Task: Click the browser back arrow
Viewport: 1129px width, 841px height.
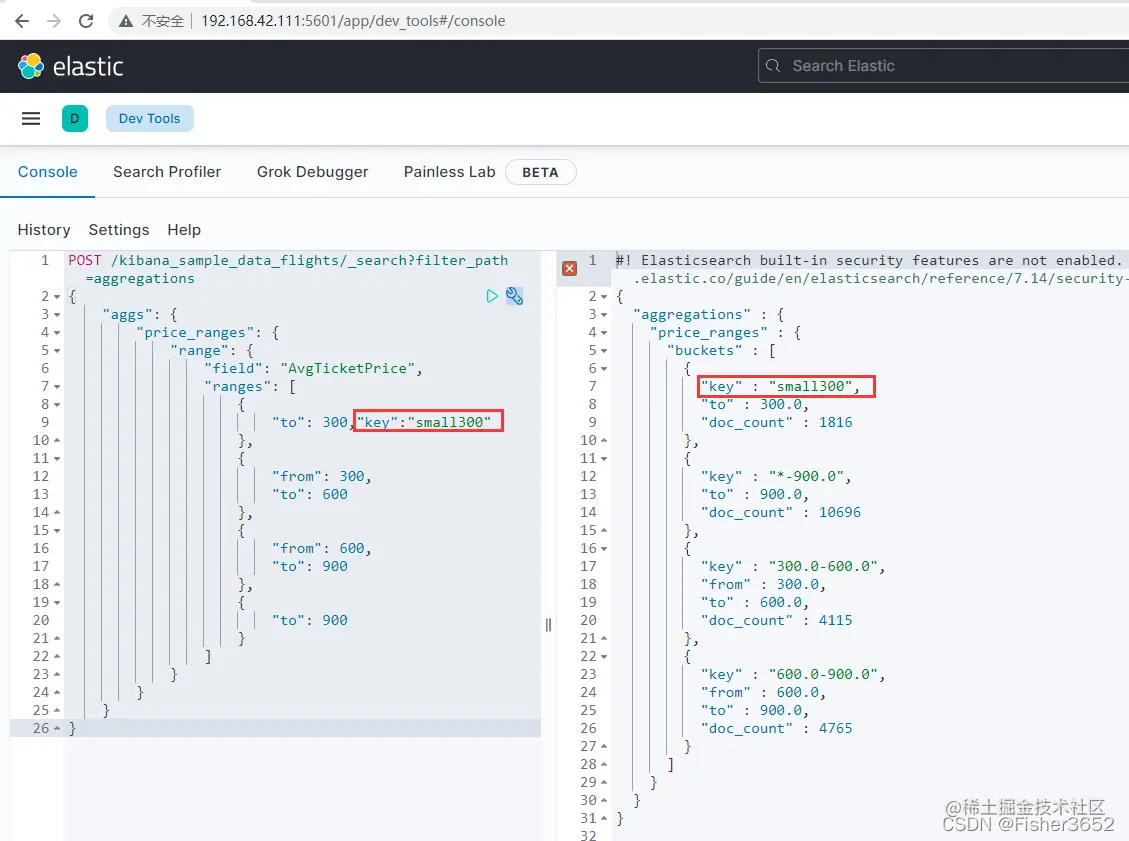Action: [x=22, y=21]
